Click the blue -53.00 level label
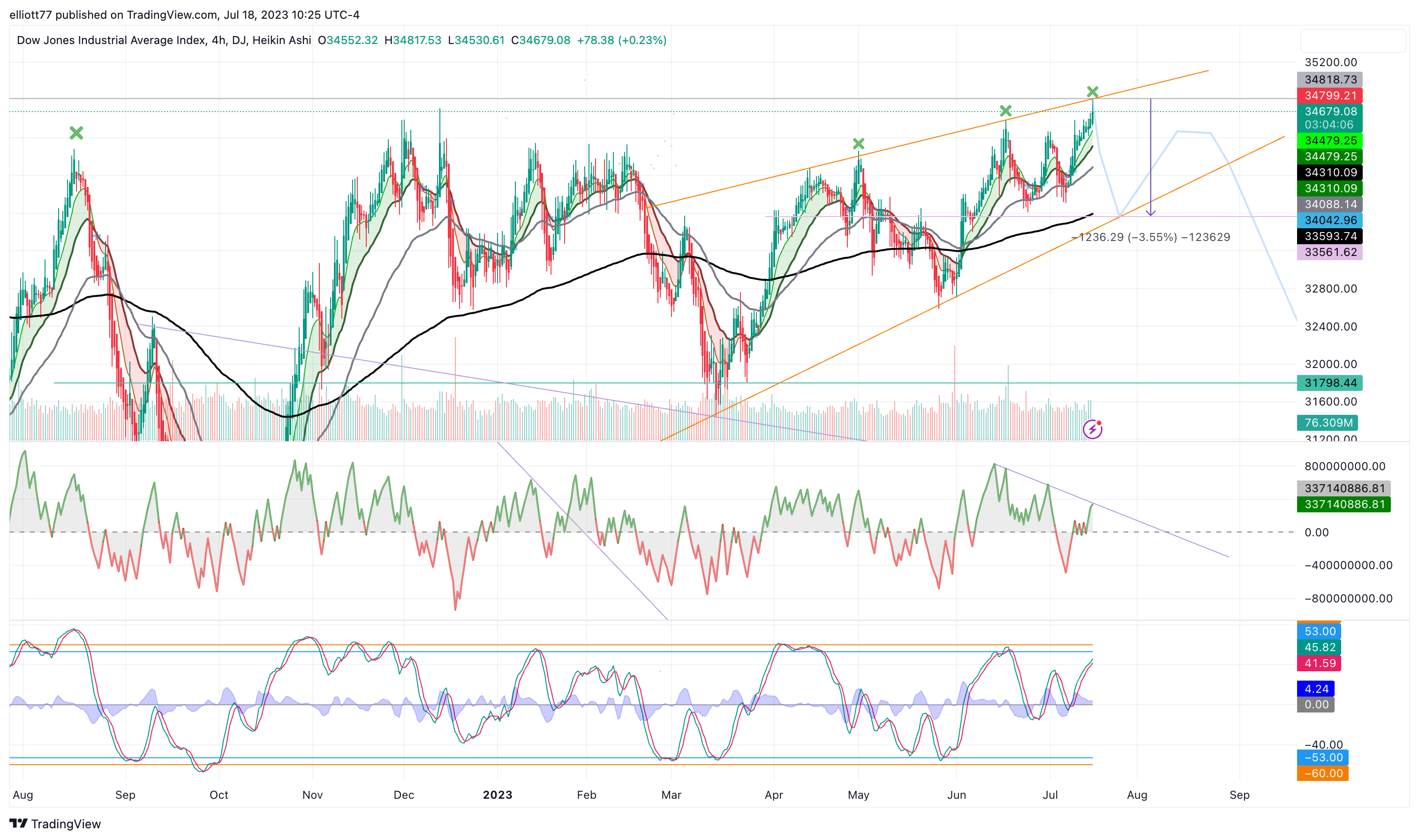 1323,757
